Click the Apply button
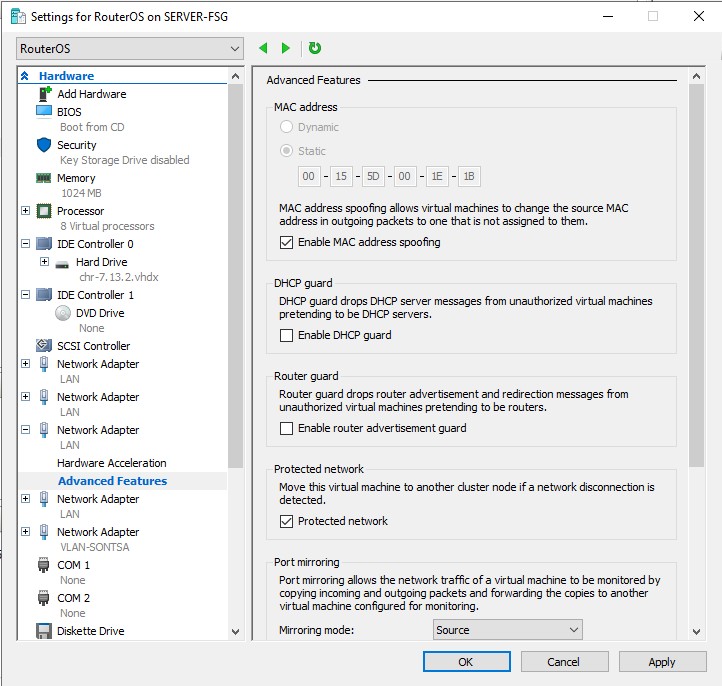 pyautogui.click(x=662, y=662)
